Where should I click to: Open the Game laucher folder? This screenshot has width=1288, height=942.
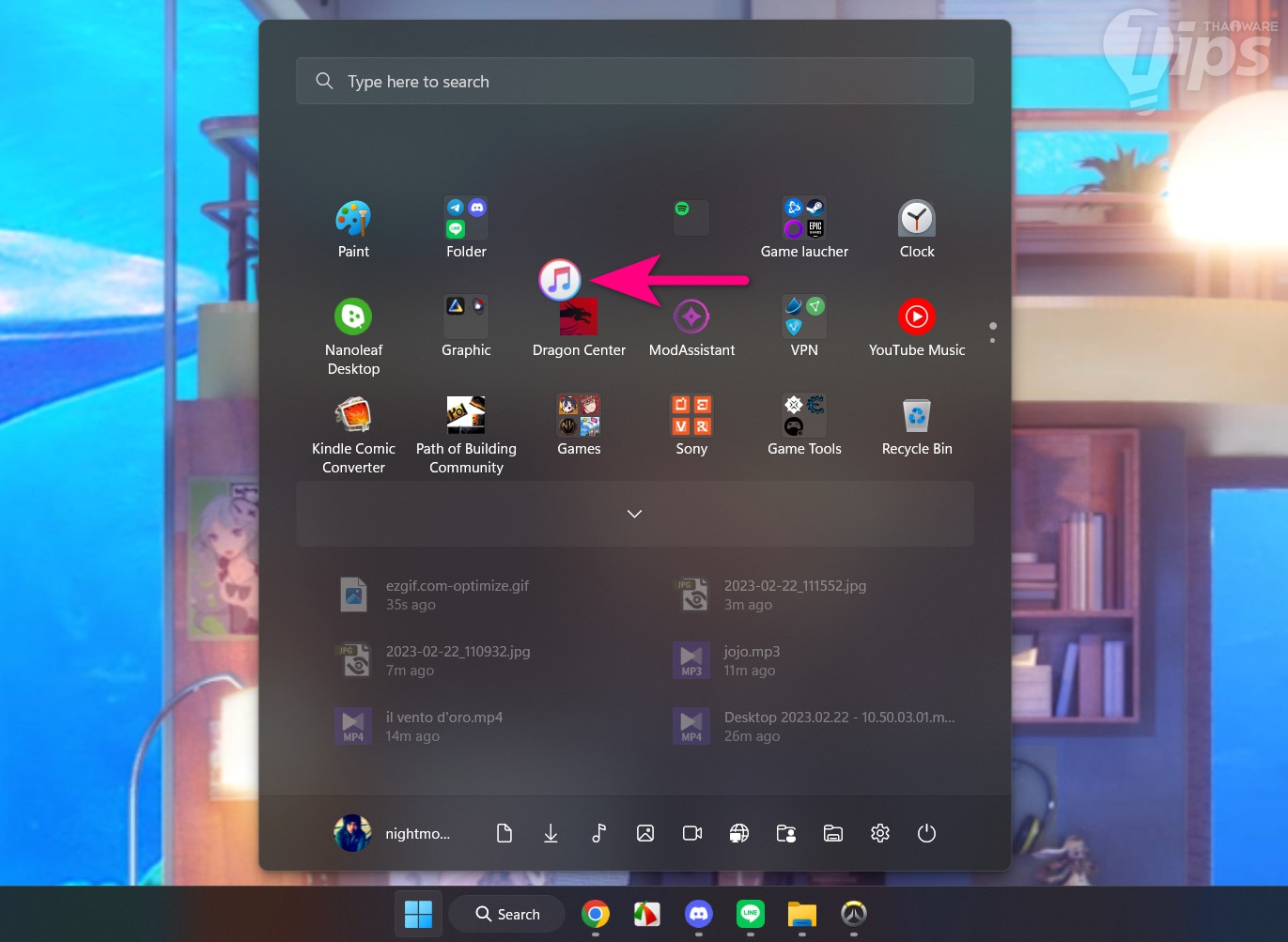point(804,229)
